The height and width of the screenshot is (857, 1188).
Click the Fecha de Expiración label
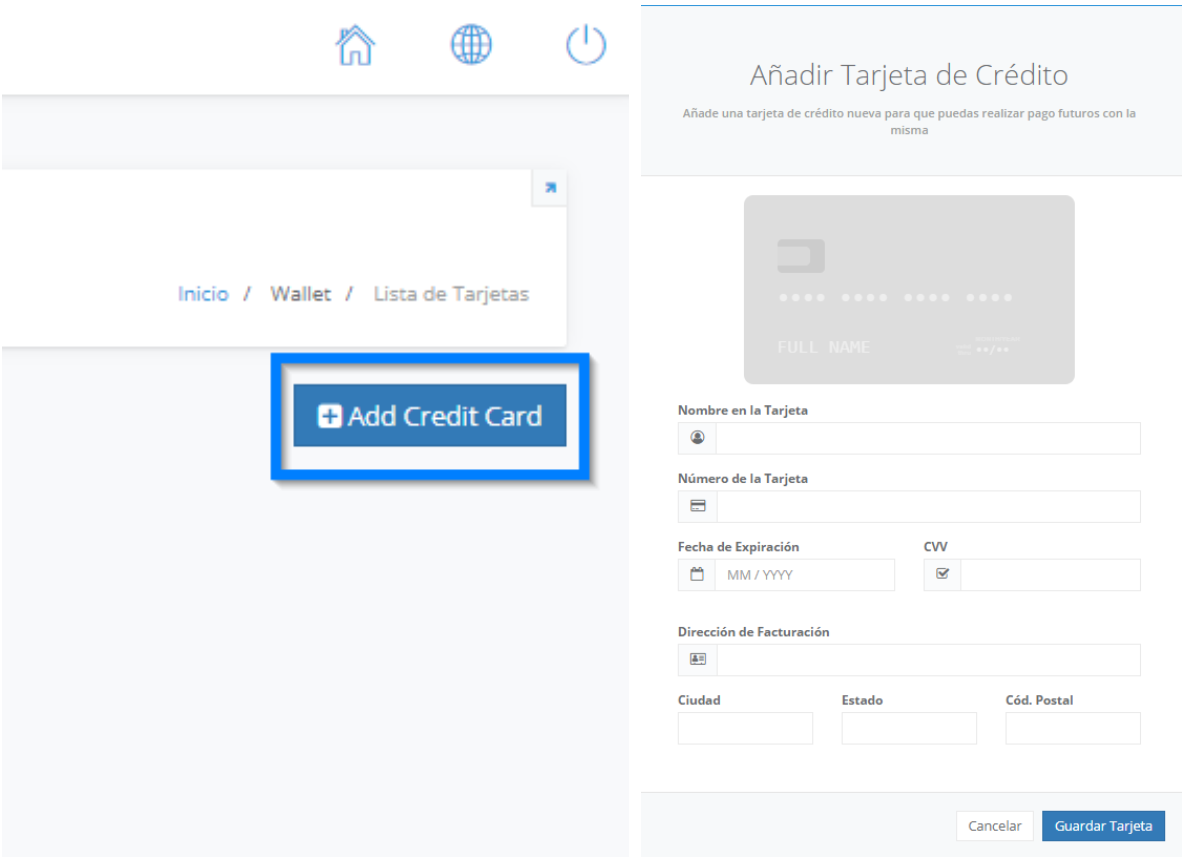click(738, 546)
